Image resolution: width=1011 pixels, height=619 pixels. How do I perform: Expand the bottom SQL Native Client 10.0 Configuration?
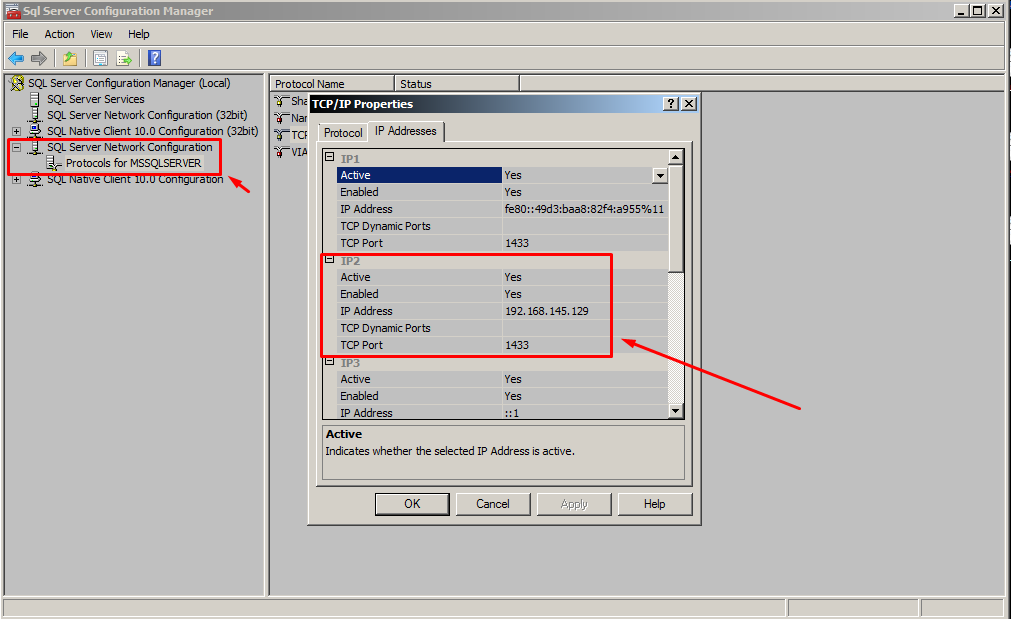pyautogui.click(x=16, y=180)
